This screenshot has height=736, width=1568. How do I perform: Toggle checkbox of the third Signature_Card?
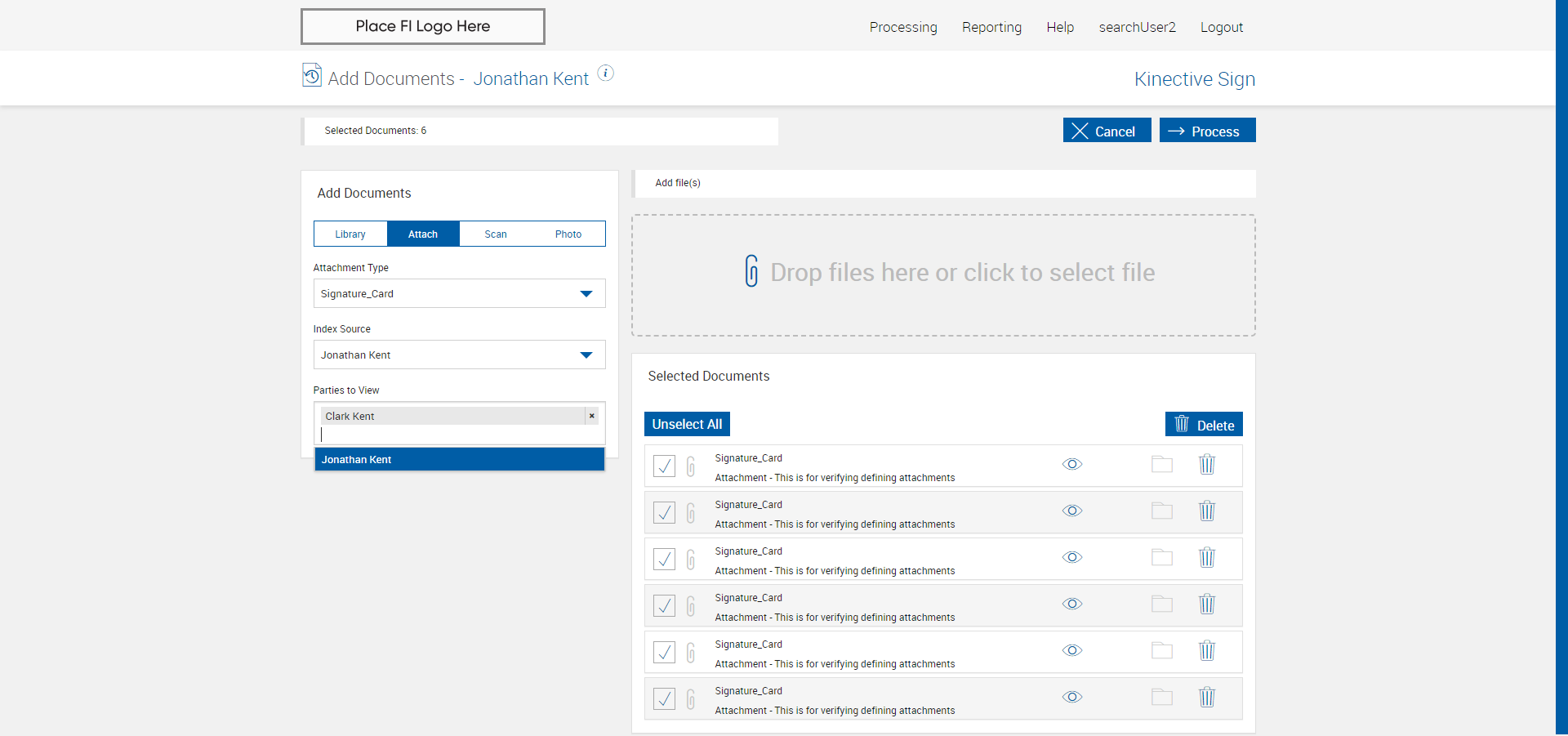(x=664, y=559)
